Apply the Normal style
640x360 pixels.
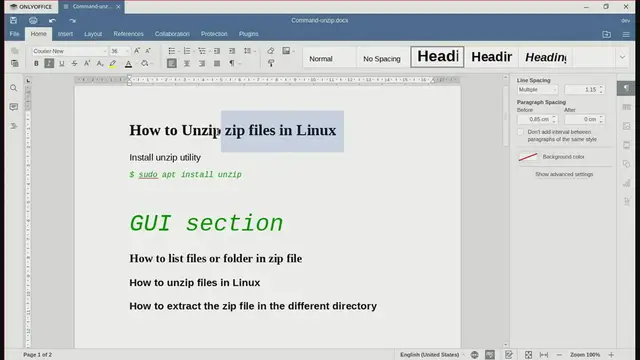pos(329,57)
